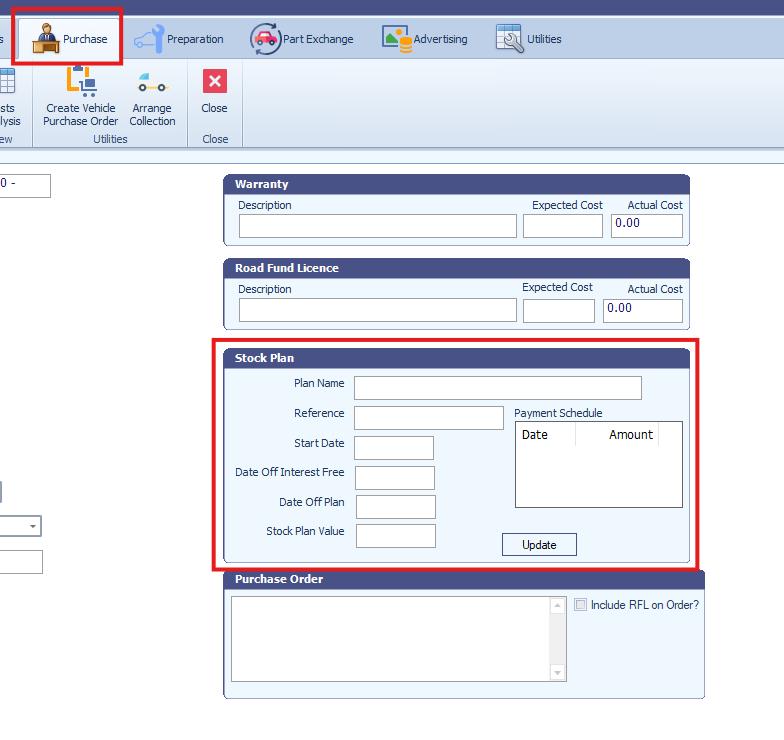Viewport: 784px width, 740px height.
Task: Click the Purchase desk-person icon
Action: pyautogui.click(x=46, y=38)
